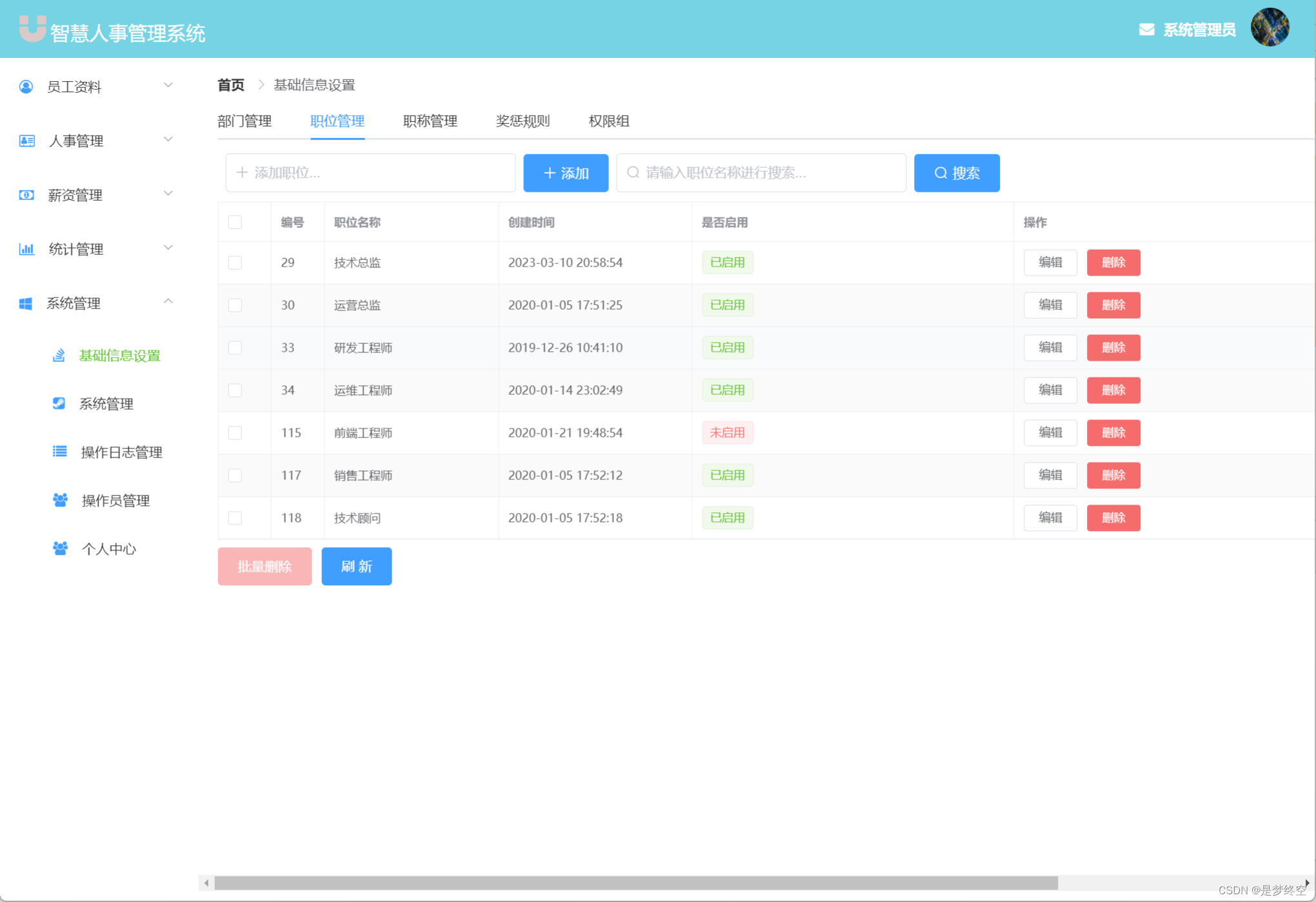Screen dimensions: 1316x902
Task: Expand the 员工资料 dropdown arrow
Action: point(168,85)
